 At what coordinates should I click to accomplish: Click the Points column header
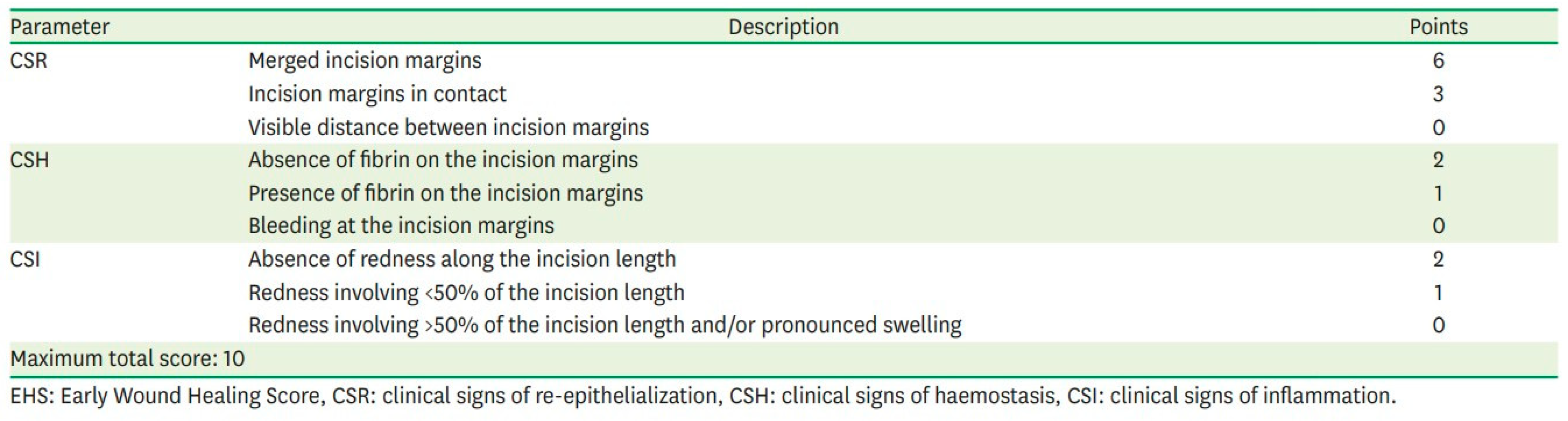[1439, 27]
